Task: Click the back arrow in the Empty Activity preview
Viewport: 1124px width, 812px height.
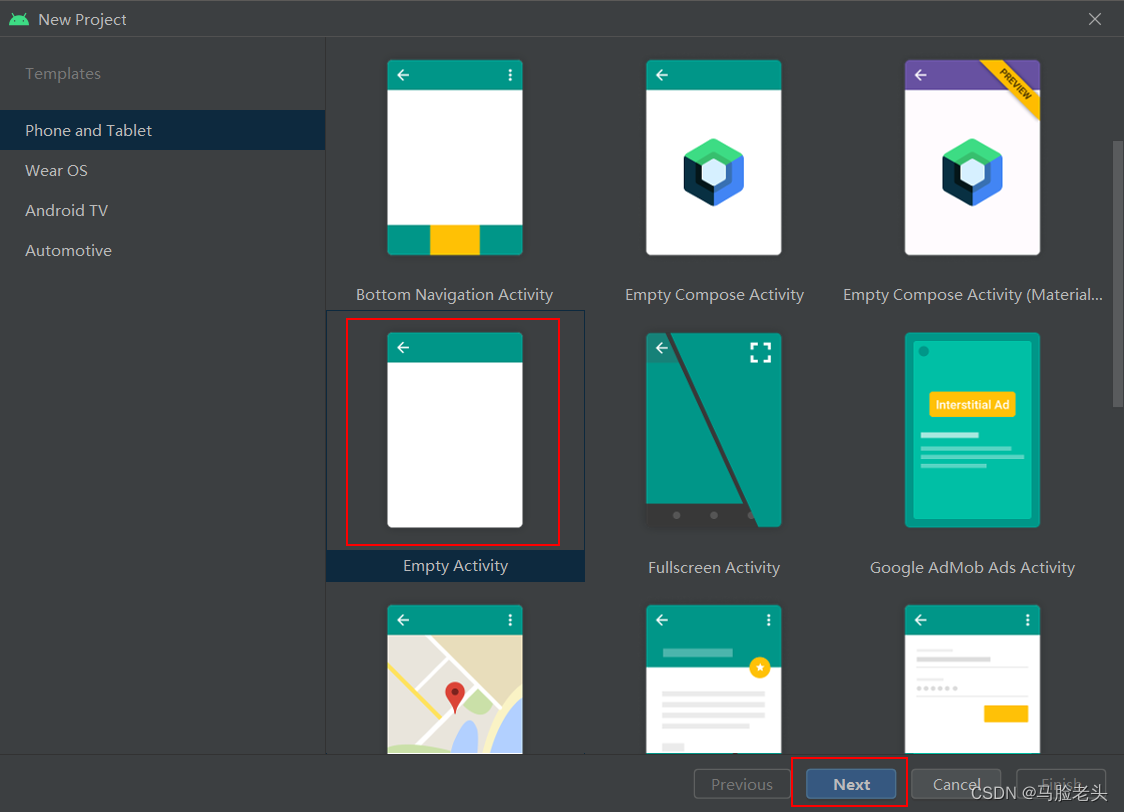Action: click(x=404, y=348)
